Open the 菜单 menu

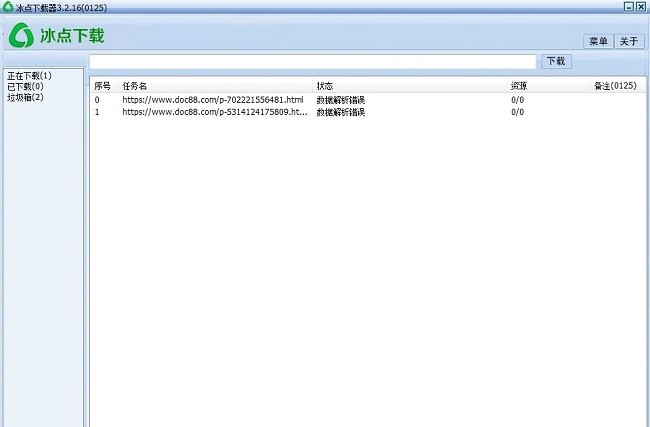598,41
